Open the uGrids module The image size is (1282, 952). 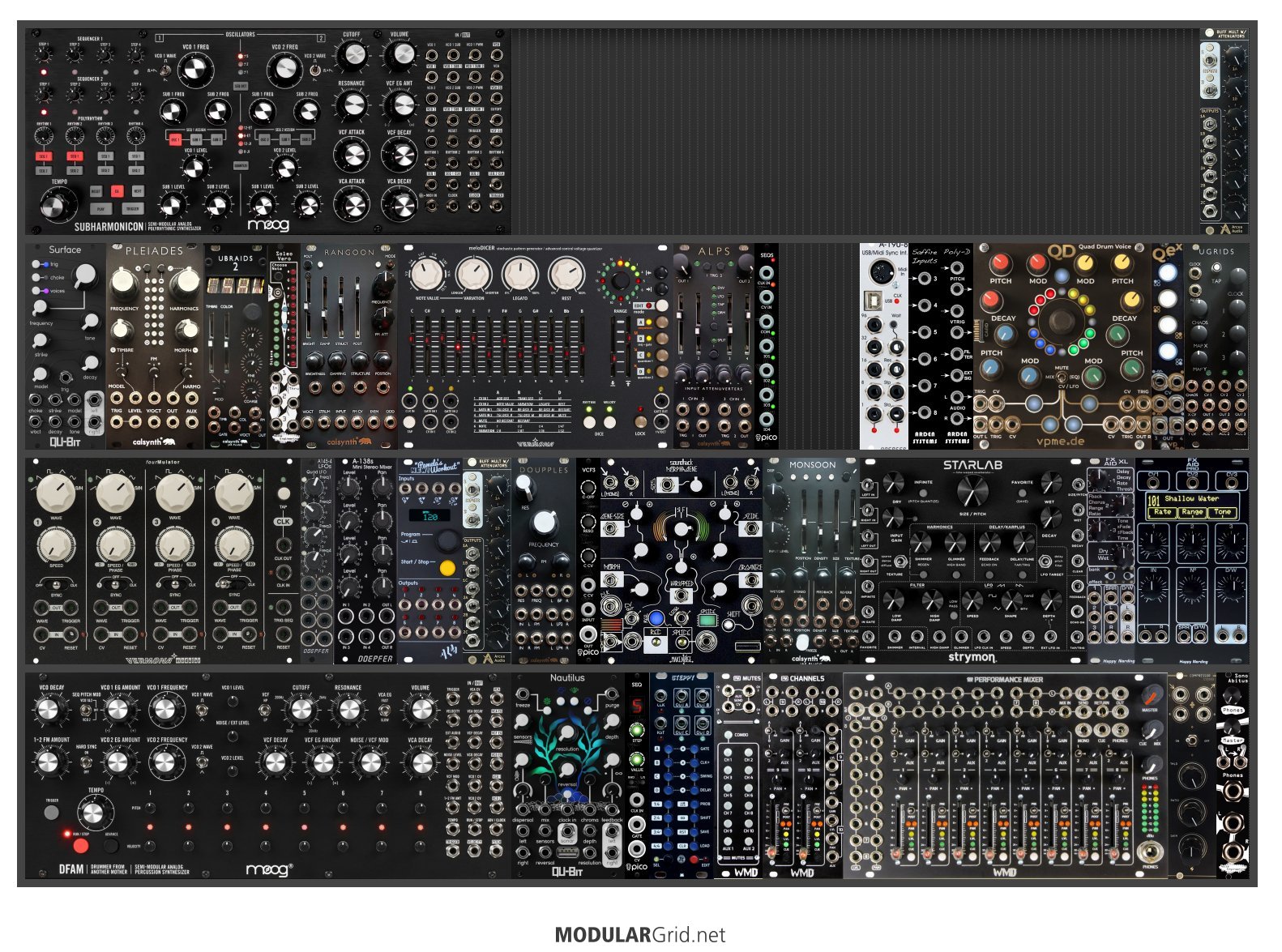coord(1216,346)
